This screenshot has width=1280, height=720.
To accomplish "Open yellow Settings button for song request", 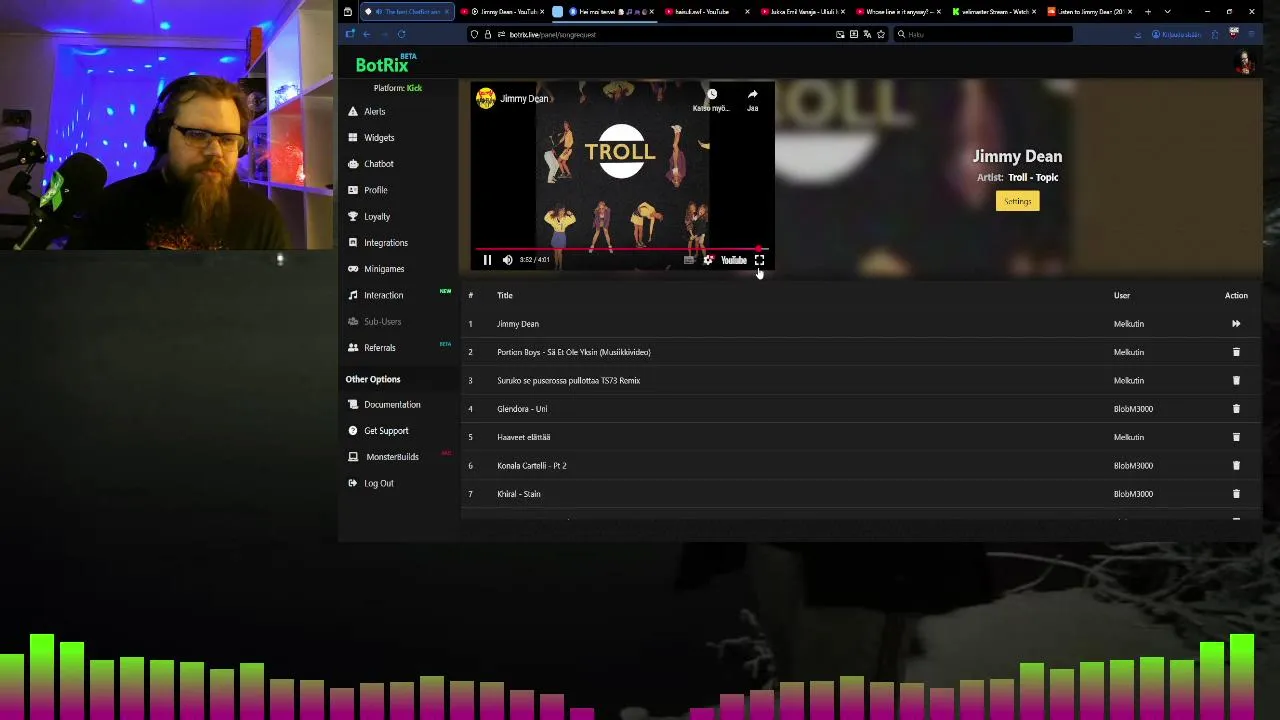I will [1017, 201].
